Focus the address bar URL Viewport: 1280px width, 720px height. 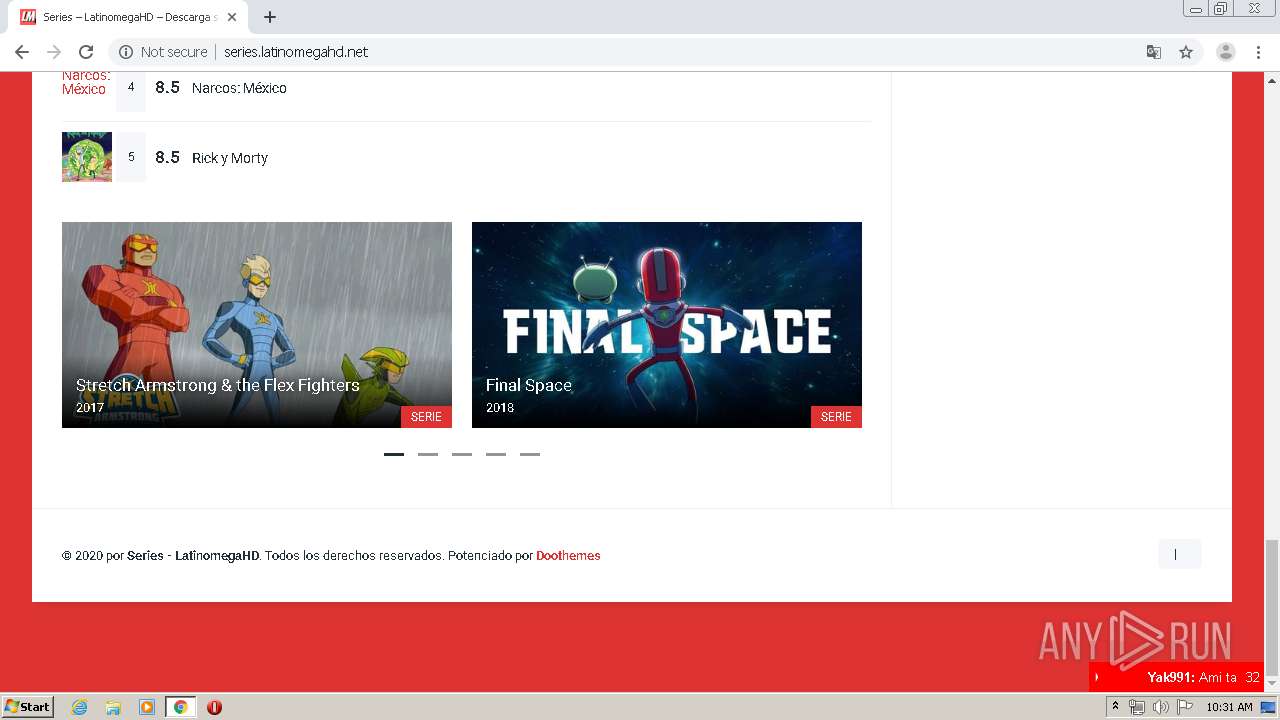click(296, 52)
